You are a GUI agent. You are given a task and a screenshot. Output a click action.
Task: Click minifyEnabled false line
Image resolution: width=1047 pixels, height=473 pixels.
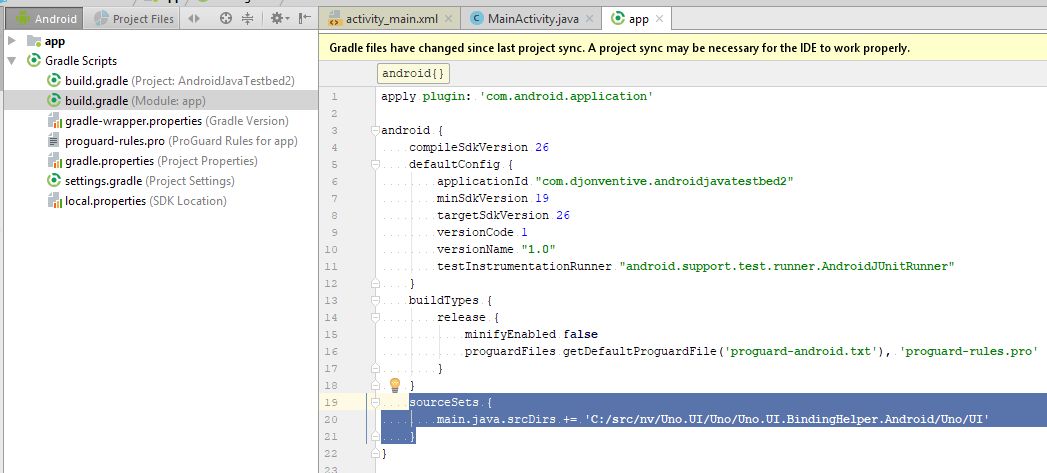[532, 334]
